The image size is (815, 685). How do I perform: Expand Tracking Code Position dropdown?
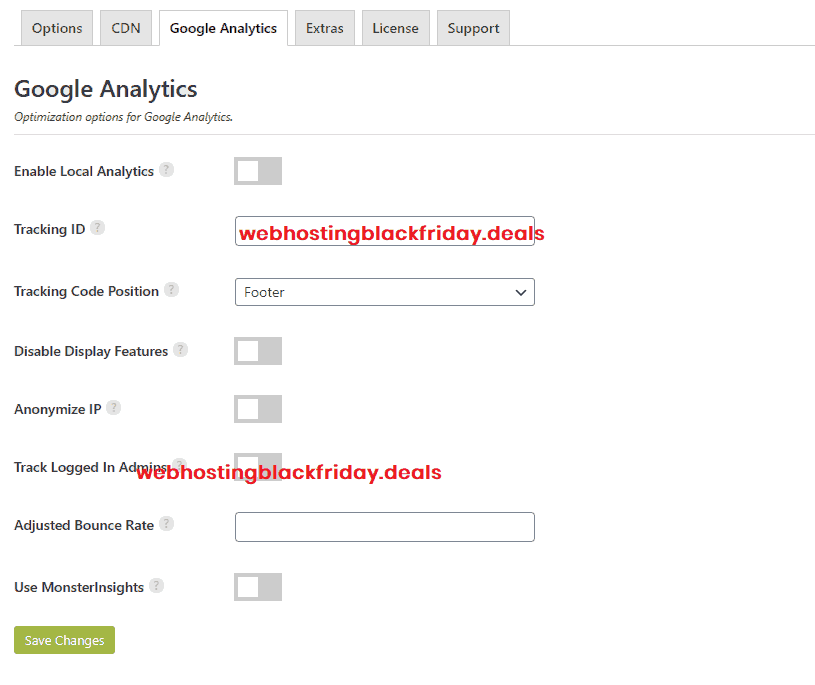click(x=385, y=292)
